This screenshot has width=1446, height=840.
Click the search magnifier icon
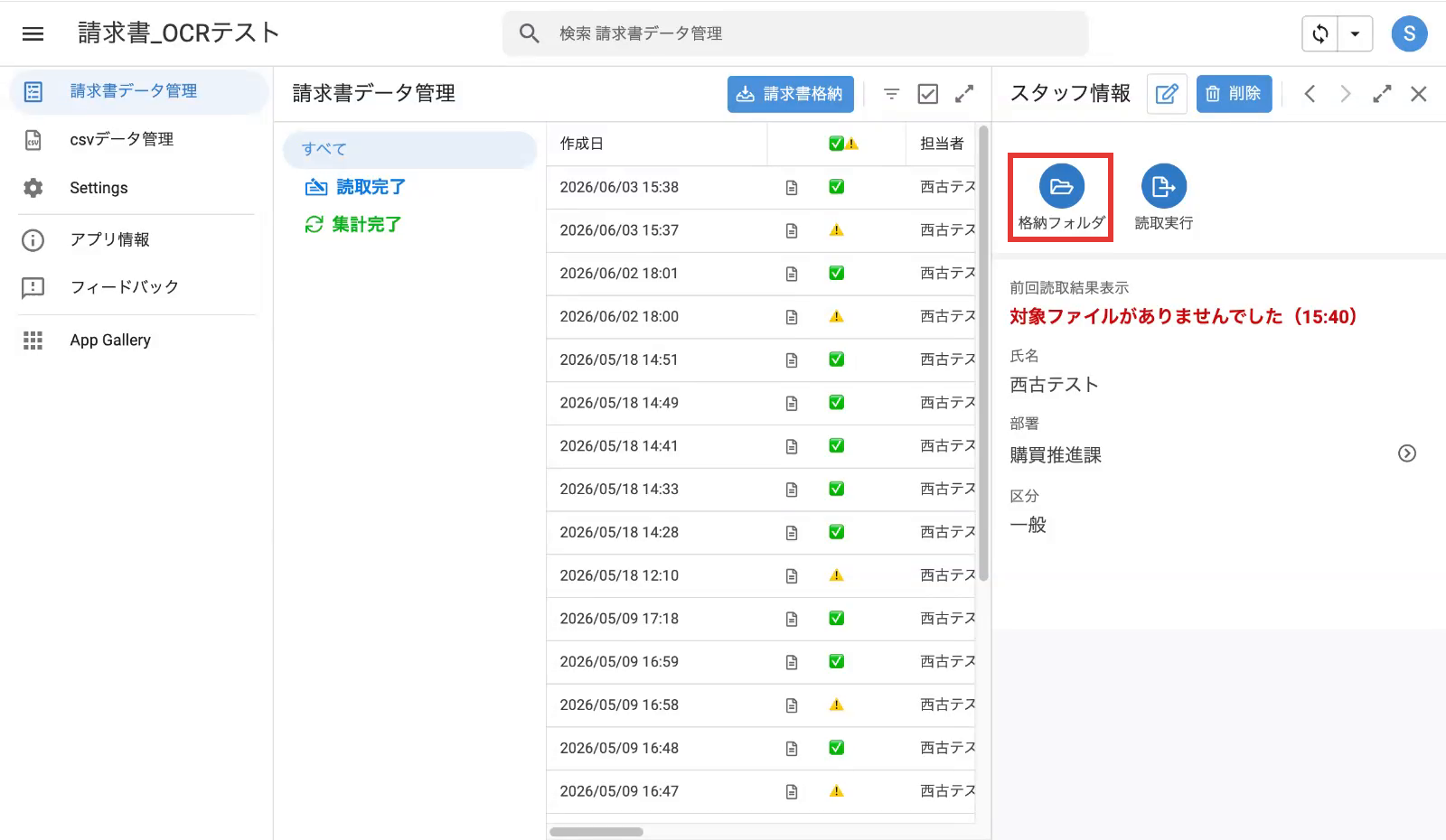point(530,33)
